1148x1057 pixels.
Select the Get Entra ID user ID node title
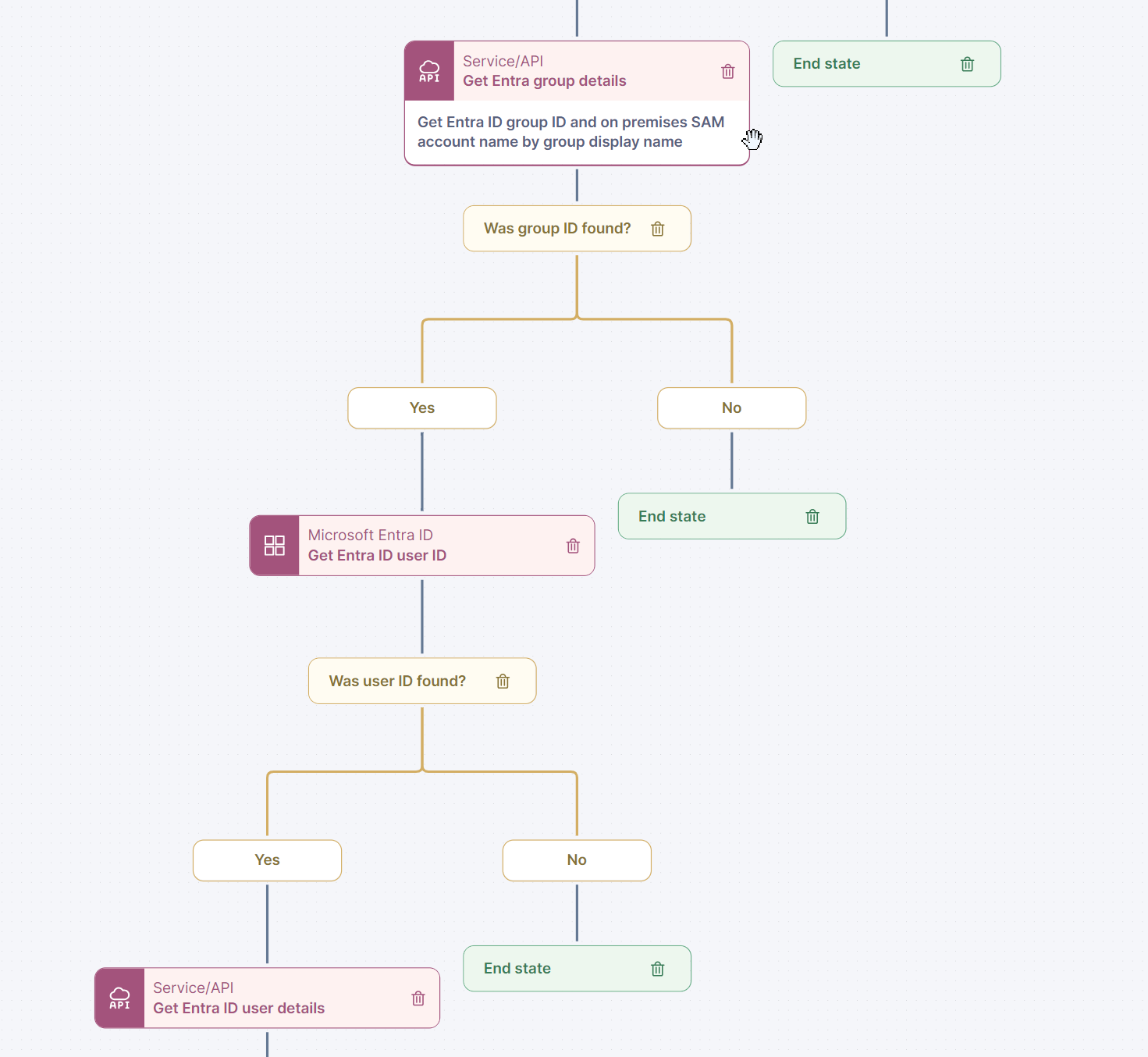pyautogui.click(x=377, y=556)
